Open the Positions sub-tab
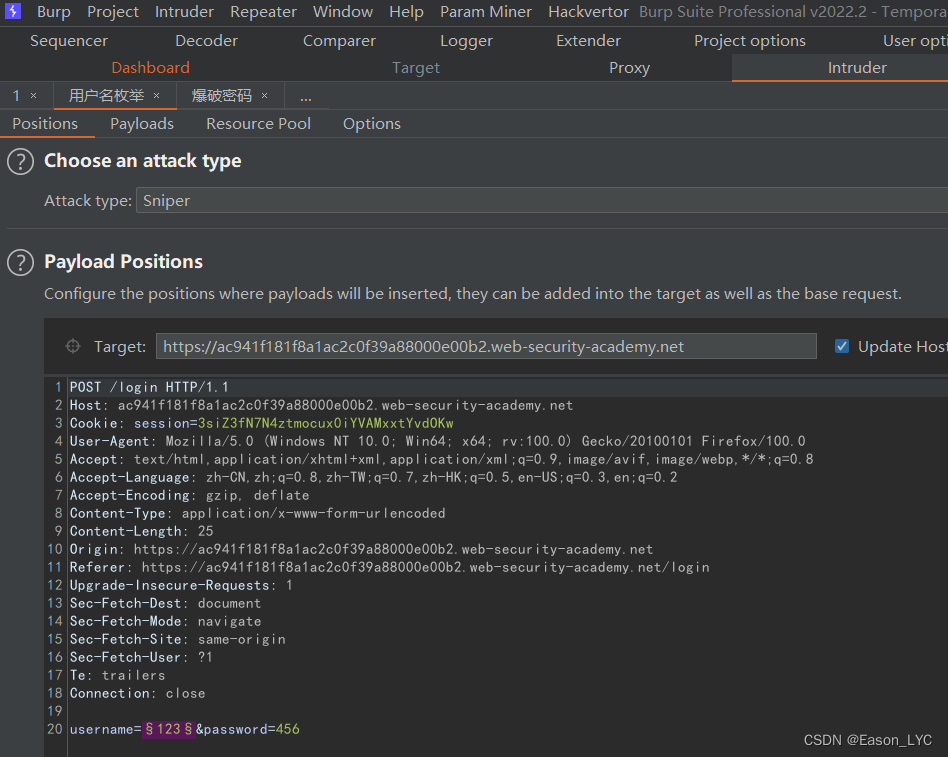The image size is (948, 757). click(45, 123)
